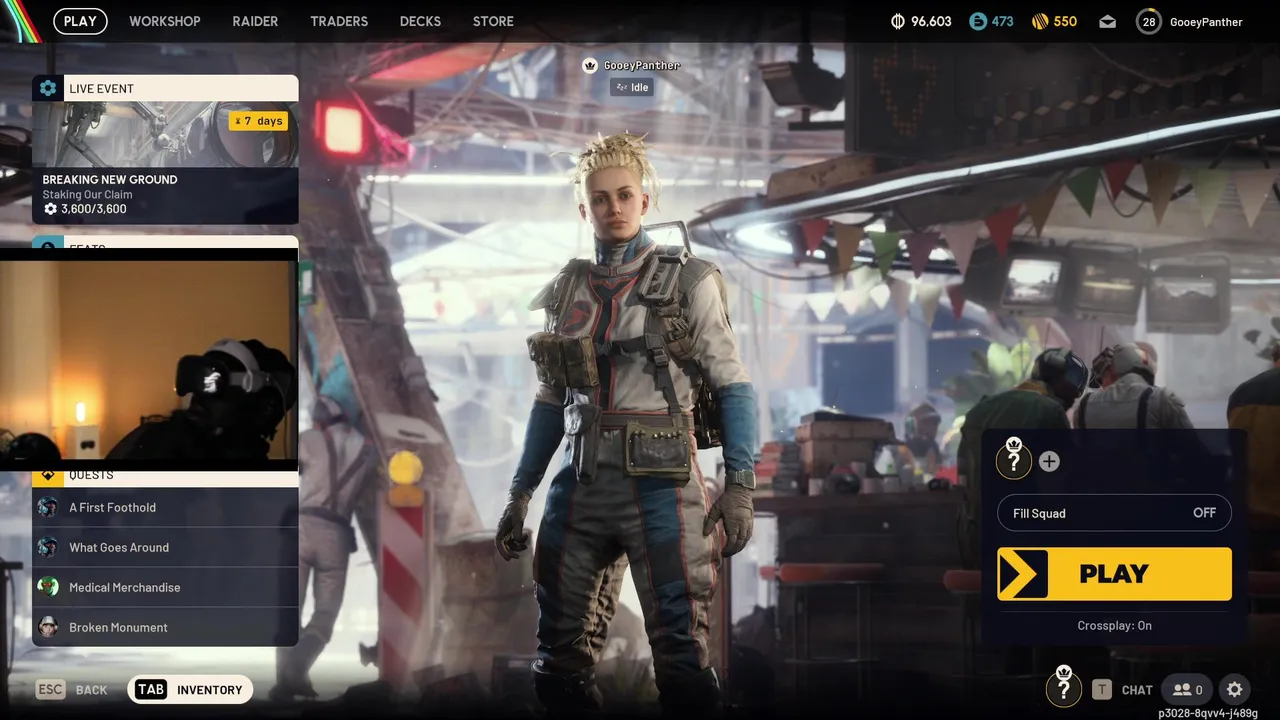Click the A First Foothold trader portrait icon
This screenshot has height=720, width=1280.
tap(48, 507)
